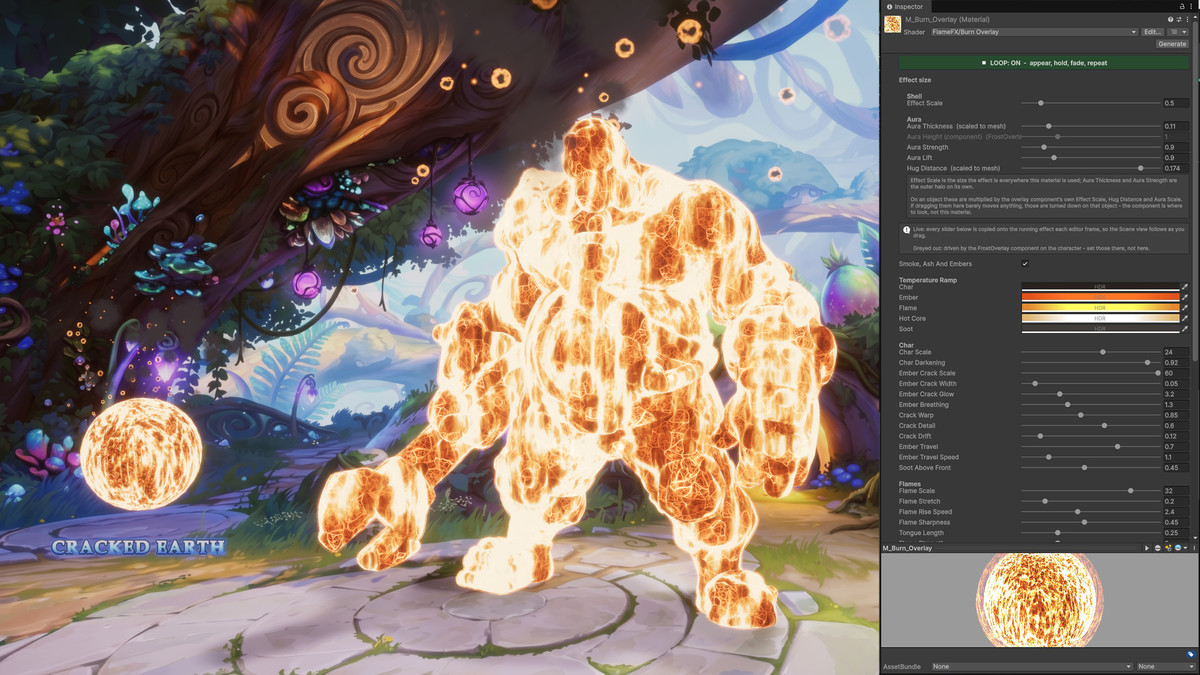The height and width of the screenshot is (675, 1200).
Task: Open the Ember HDR gradient swatch
Action: [x=1100, y=297]
